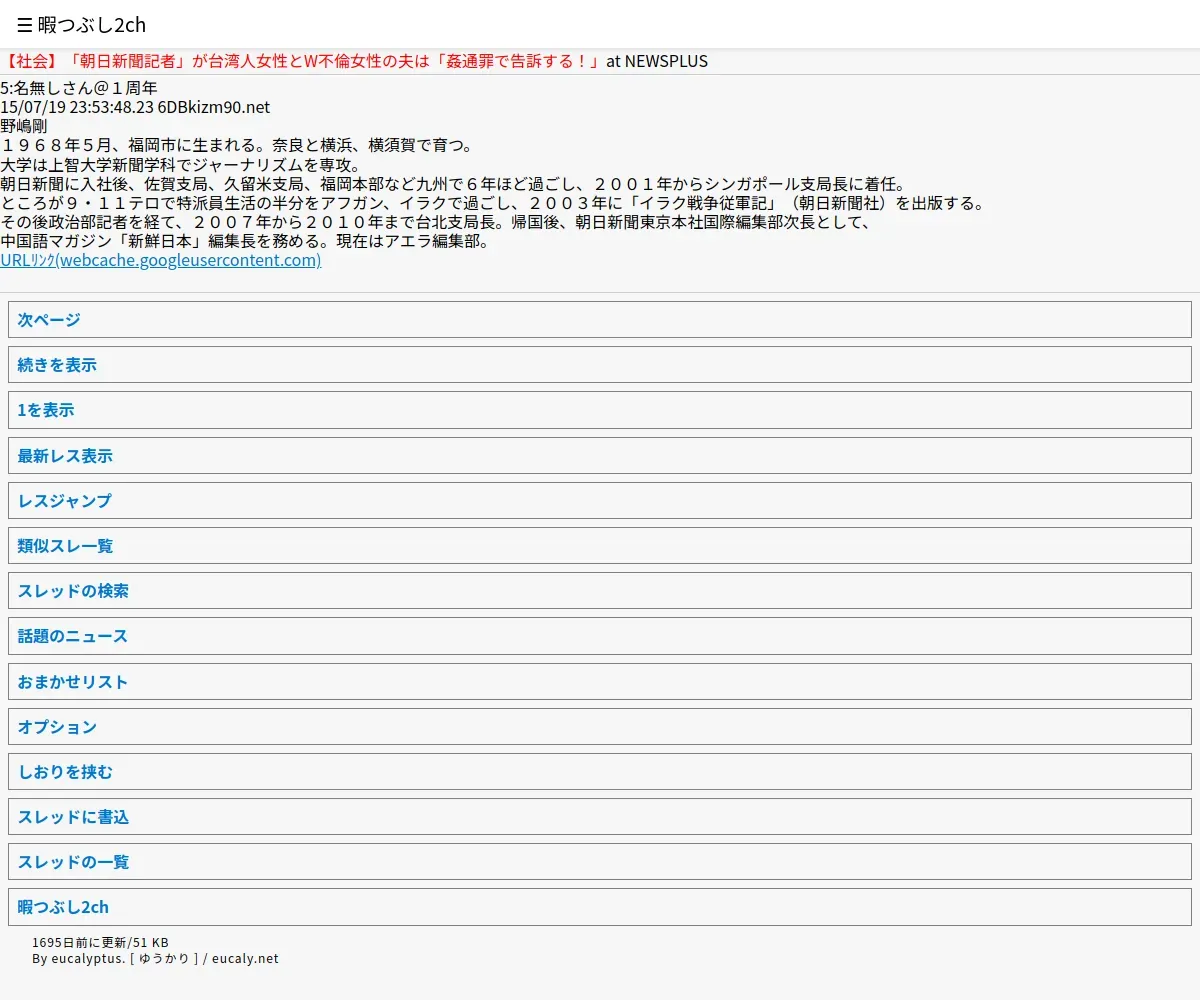
Task: Go to 次ページ
Action: 600,320
